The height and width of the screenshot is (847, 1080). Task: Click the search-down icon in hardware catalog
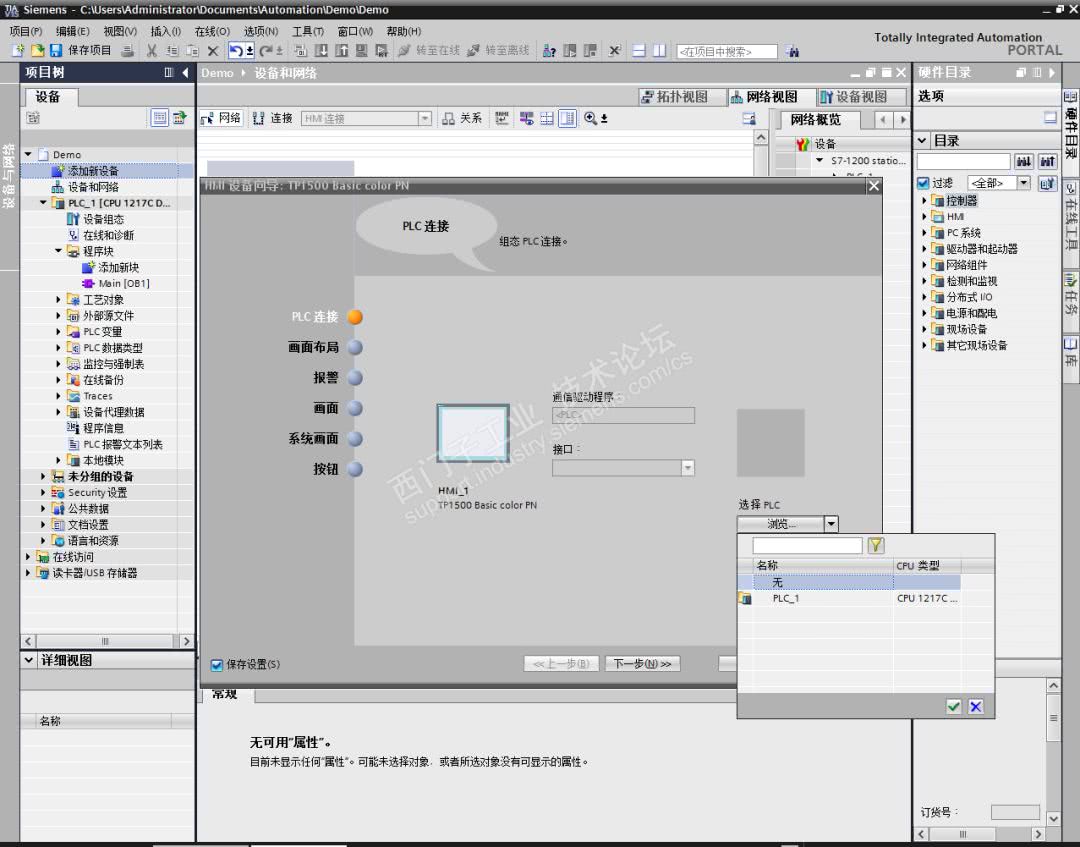pos(1024,161)
